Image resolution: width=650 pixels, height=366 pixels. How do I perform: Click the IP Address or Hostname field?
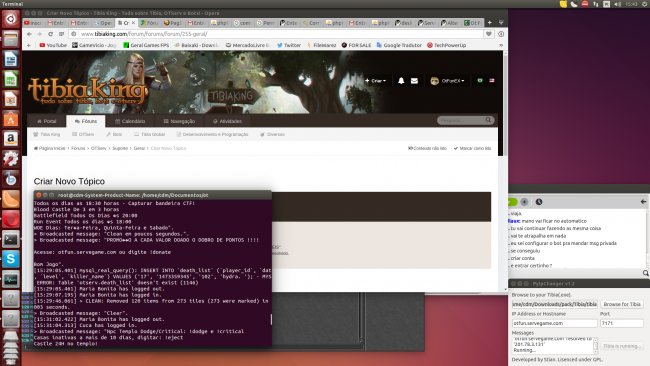pyautogui.click(x=554, y=323)
